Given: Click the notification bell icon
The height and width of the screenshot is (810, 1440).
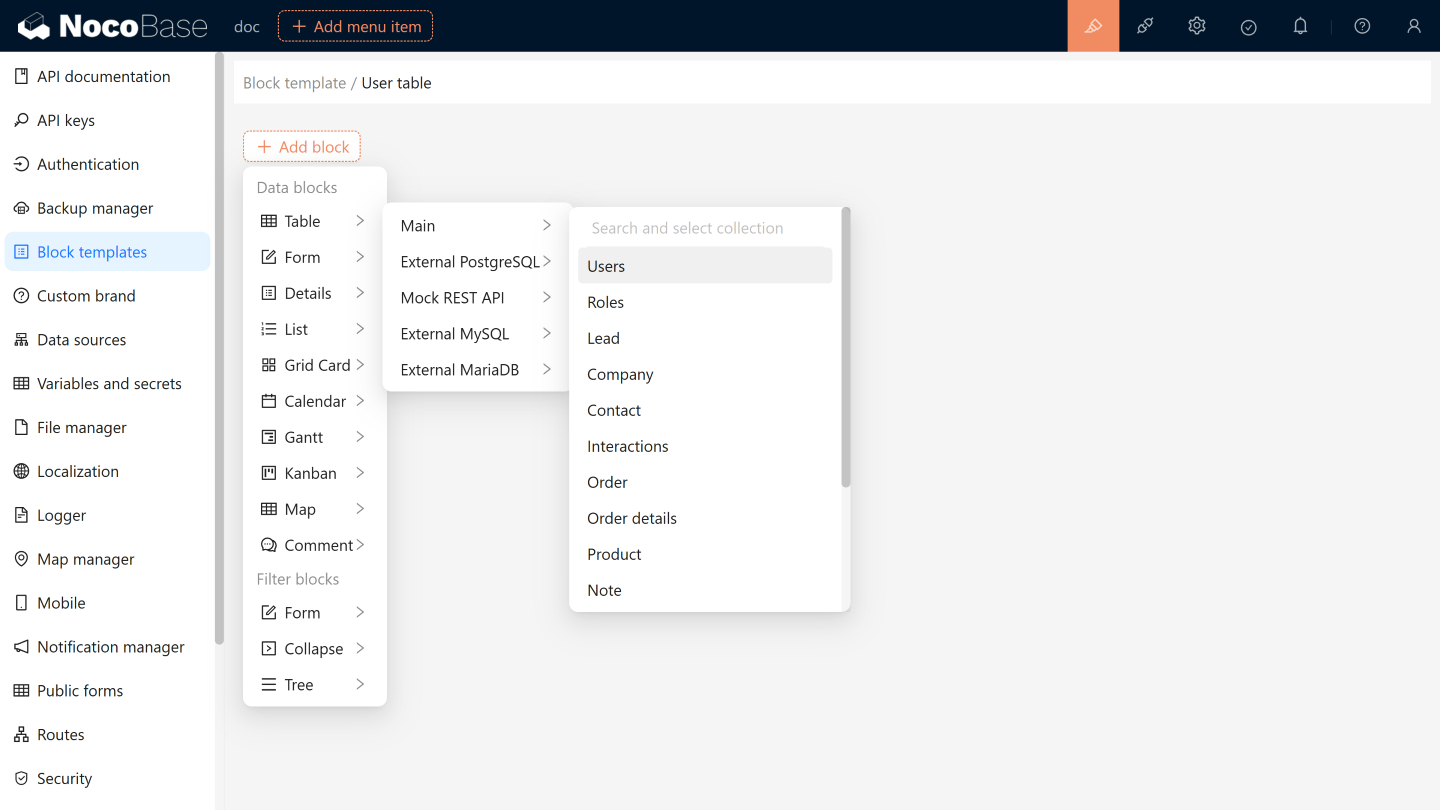Looking at the screenshot, I should (1300, 26).
